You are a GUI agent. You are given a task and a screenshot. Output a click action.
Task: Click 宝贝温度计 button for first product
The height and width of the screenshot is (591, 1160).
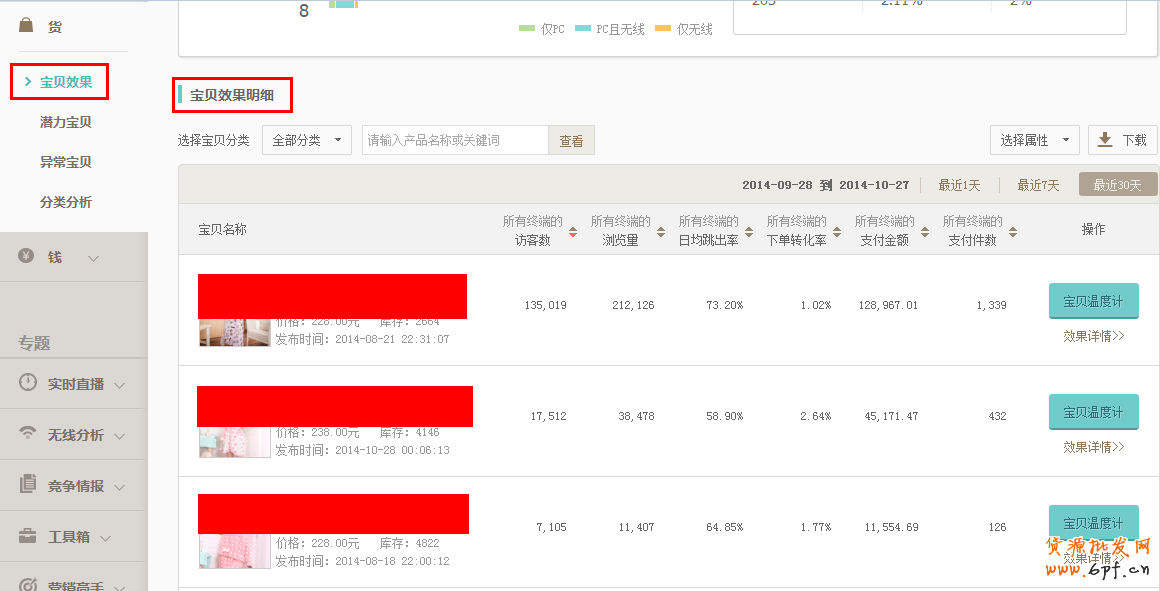[x=1093, y=301]
